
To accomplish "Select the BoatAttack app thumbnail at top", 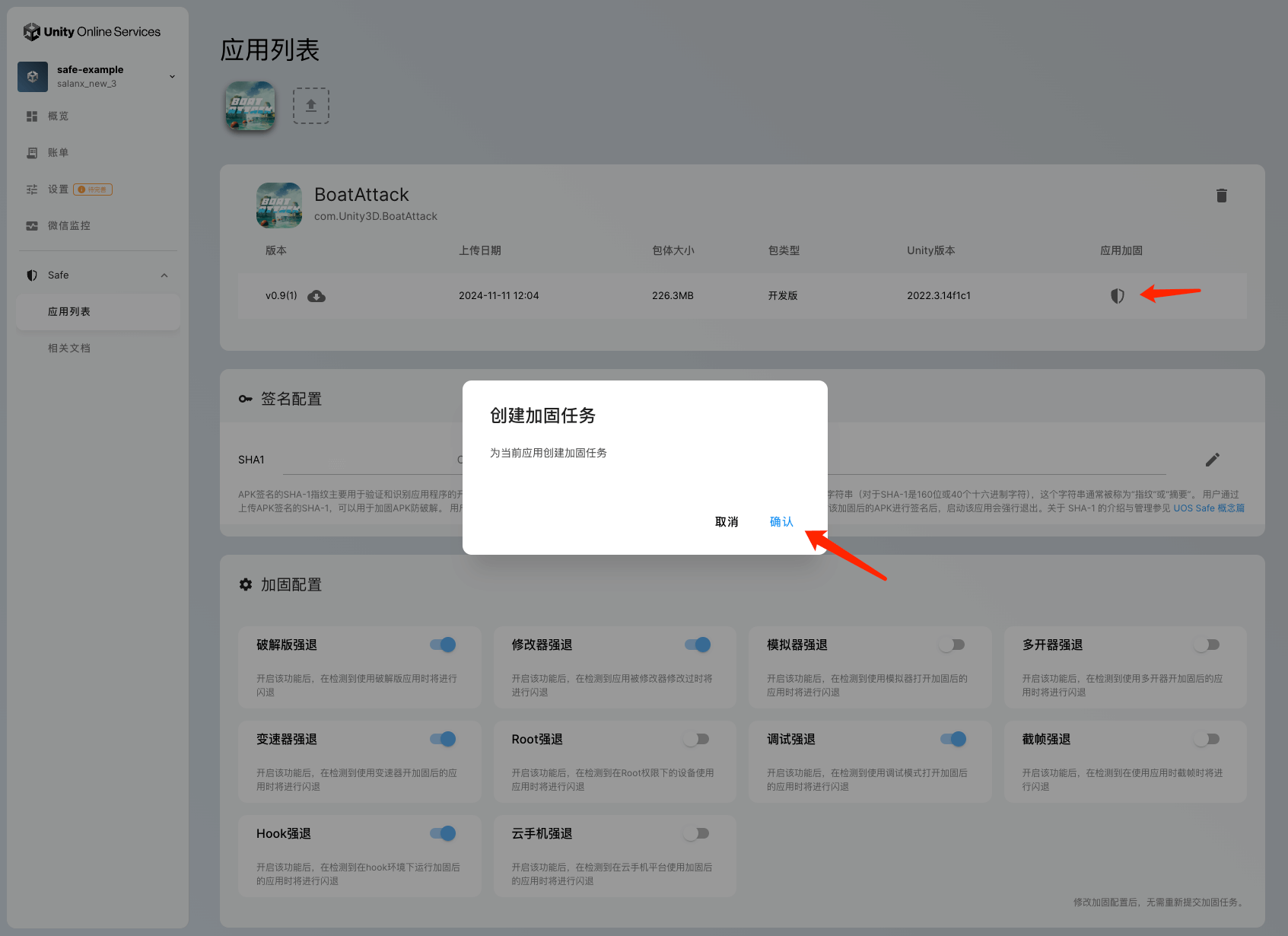I will pos(250,106).
